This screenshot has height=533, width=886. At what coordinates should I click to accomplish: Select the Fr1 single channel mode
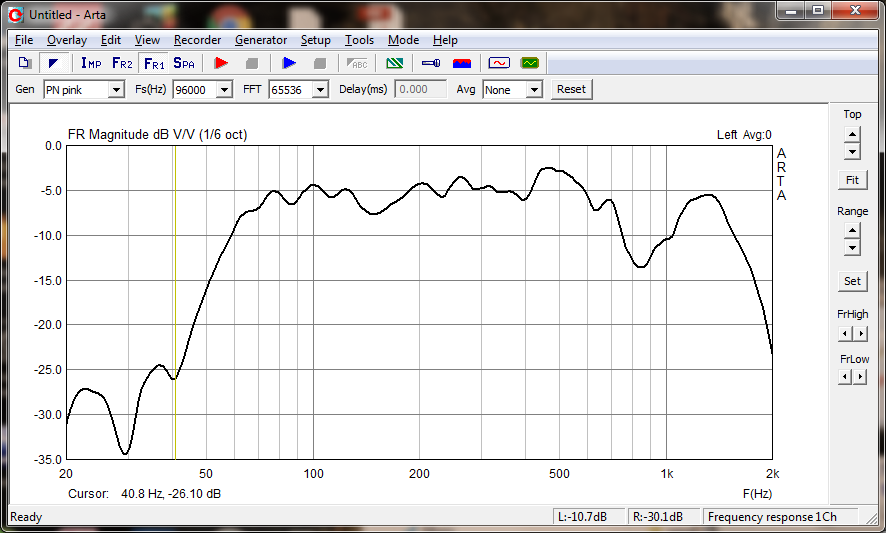click(x=154, y=63)
